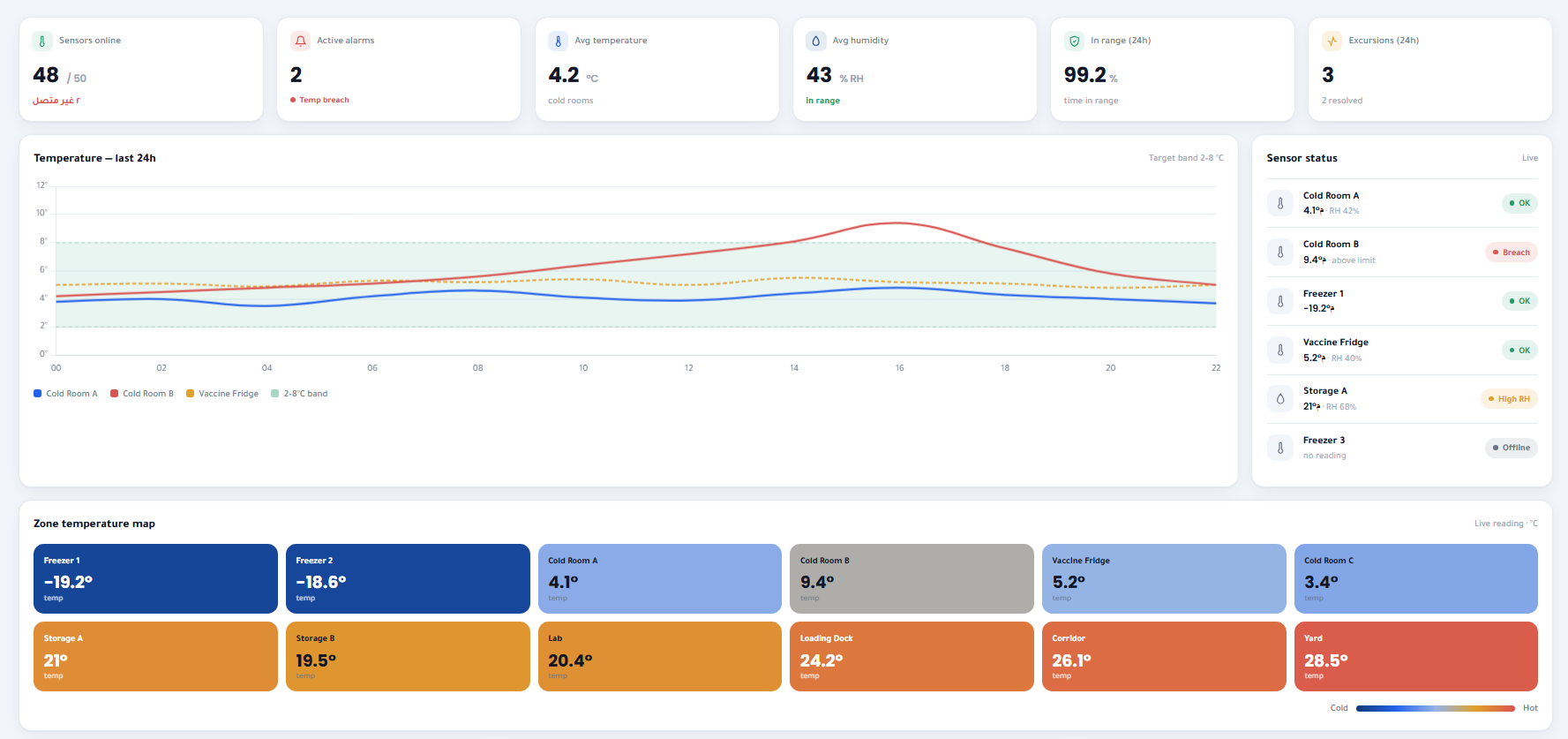
Task: Click the OK badge for Vaccine Fridge
Action: [1519, 351]
